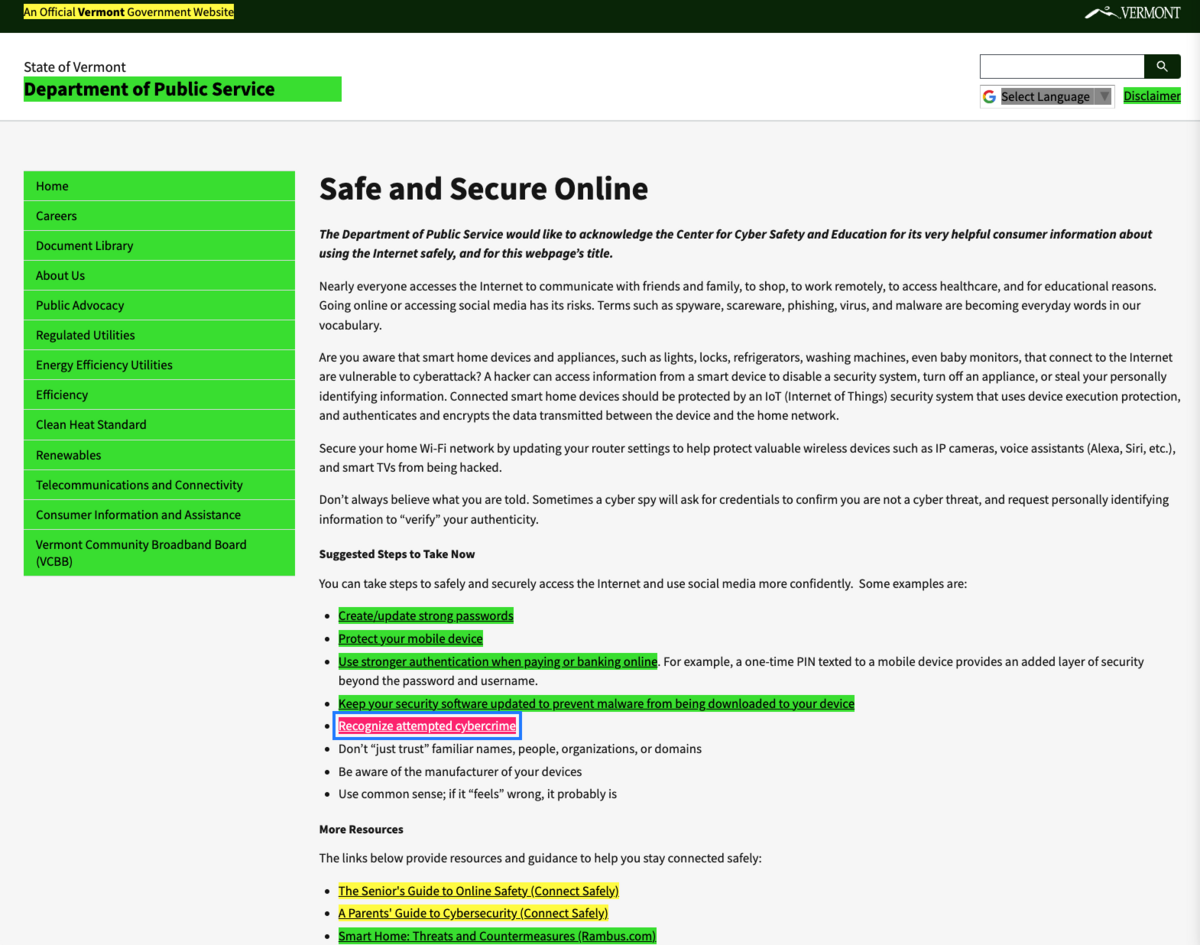1200x945 pixels.
Task: Click Recognize attempted cybercrime link
Action: click(427, 726)
